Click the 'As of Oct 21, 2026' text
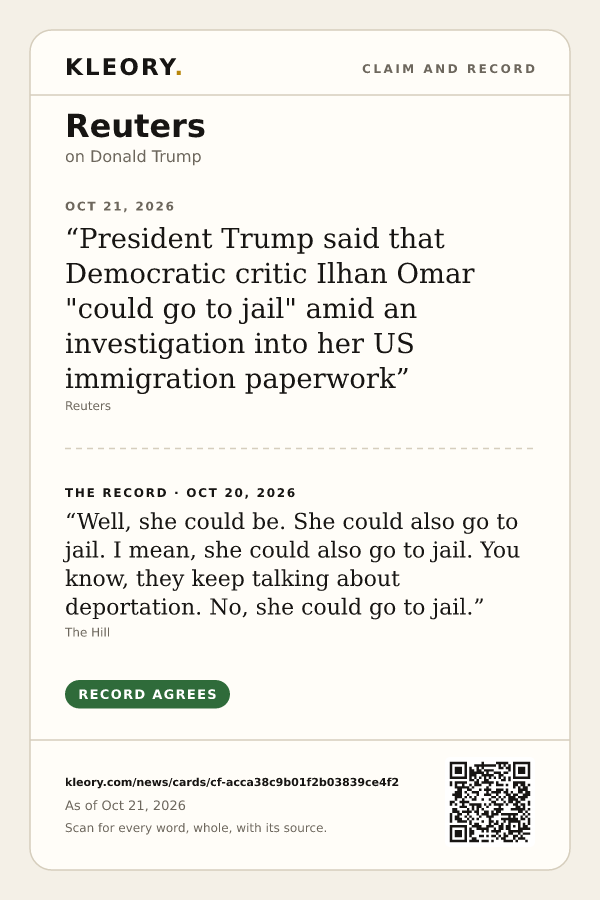The width and height of the screenshot is (600, 900). pyautogui.click(x=125, y=805)
